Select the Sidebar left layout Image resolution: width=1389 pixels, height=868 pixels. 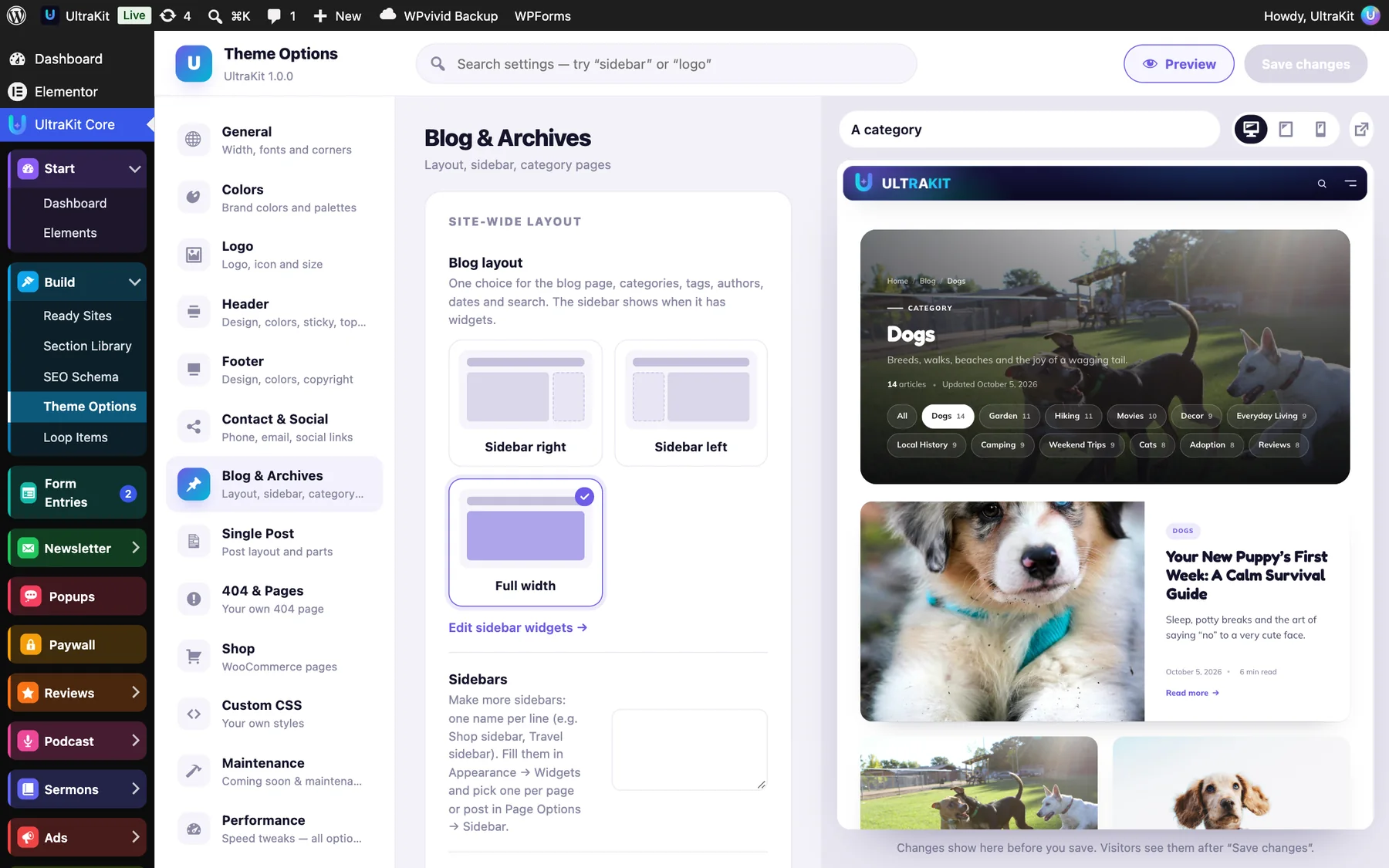(691, 403)
